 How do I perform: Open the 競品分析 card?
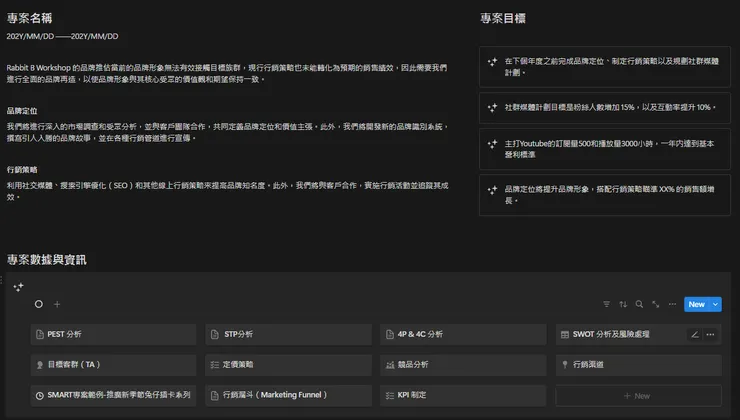(x=463, y=365)
